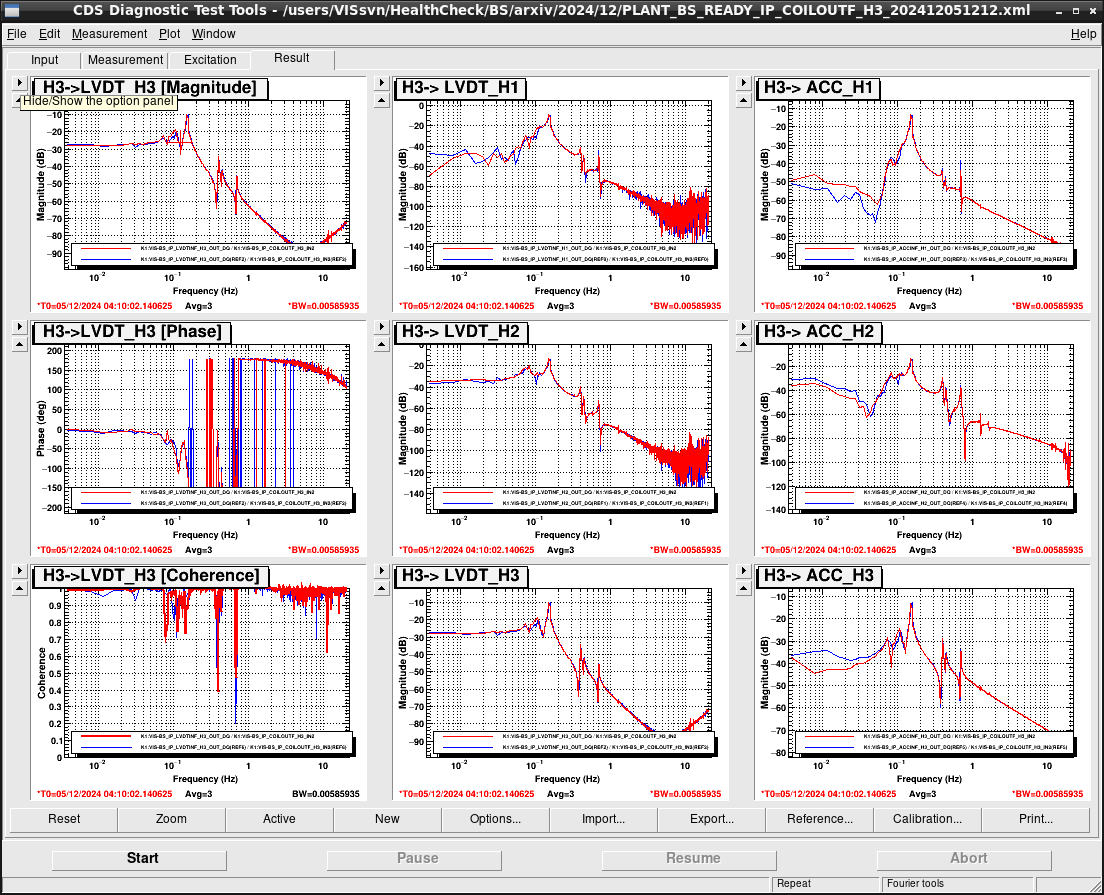
Task: Click right-arrow icon beside H3-> ACC_H3 plot
Action: (x=744, y=570)
